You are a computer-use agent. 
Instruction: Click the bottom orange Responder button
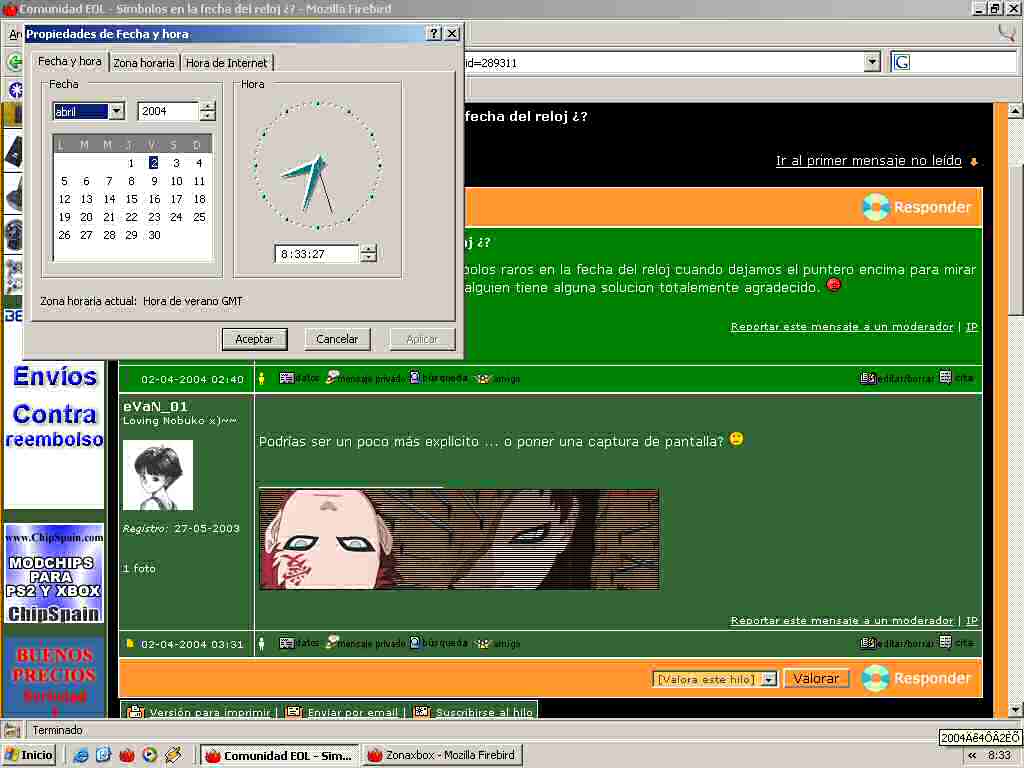tap(916, 678)
